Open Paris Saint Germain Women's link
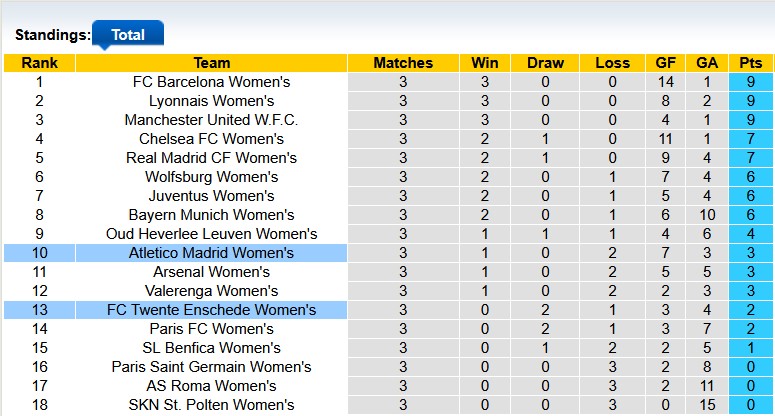Screen dimensions: 775x416 (x=211, y=367)
